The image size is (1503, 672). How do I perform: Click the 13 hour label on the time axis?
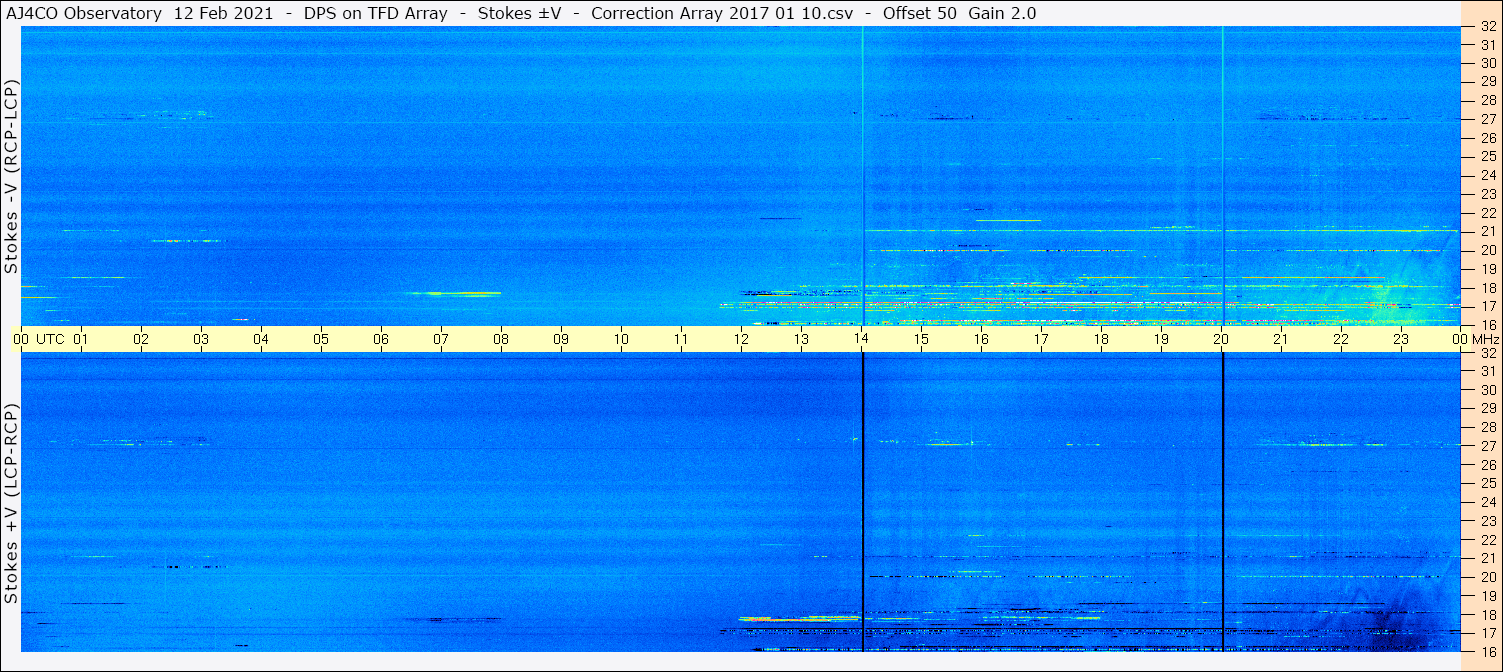(801, 339)
